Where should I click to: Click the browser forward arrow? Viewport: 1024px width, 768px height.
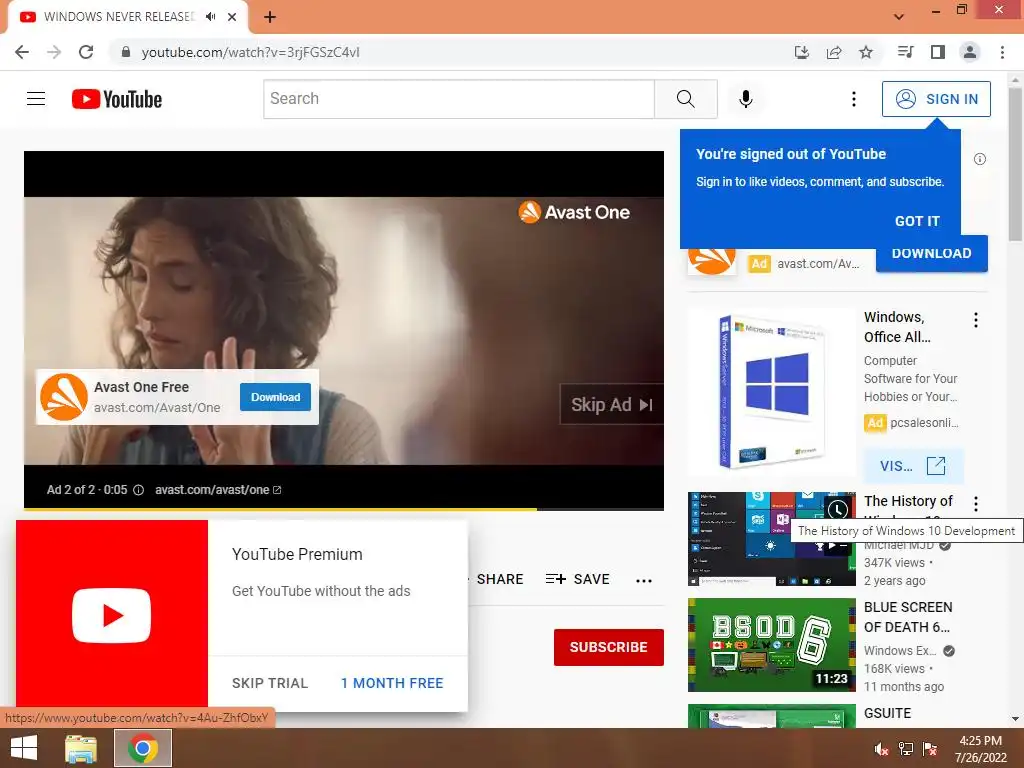point(54,52)
